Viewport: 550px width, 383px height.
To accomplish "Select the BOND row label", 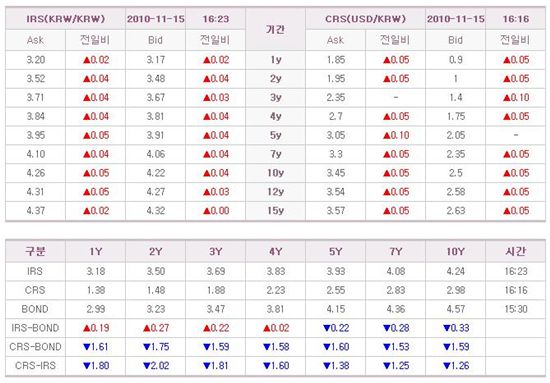I will point(35,309).
